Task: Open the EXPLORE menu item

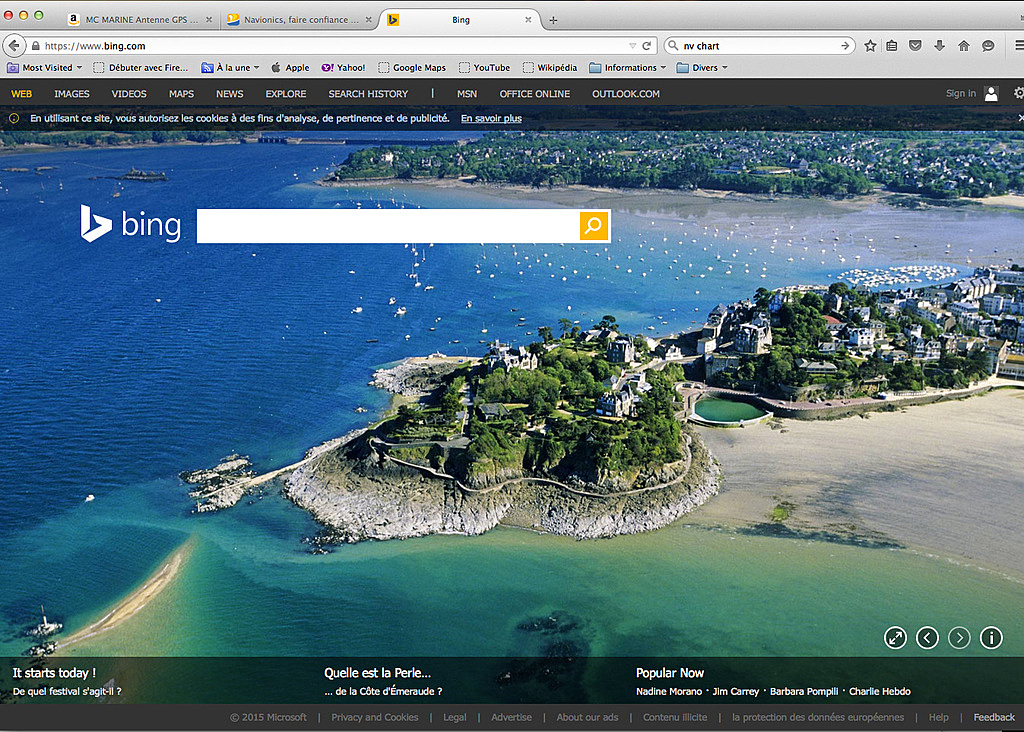Action: click(285, 94)
